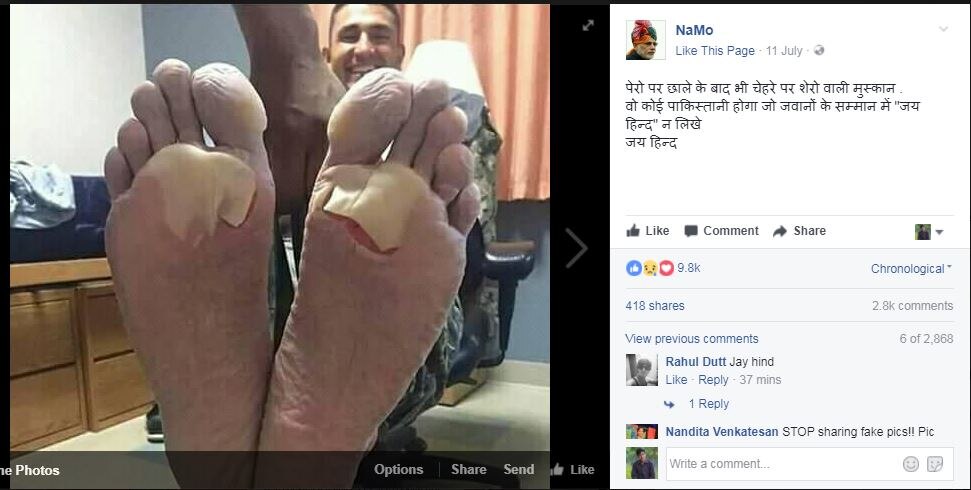
Task: Open photo Options menu in bottom bar
Action: point(398,470)
